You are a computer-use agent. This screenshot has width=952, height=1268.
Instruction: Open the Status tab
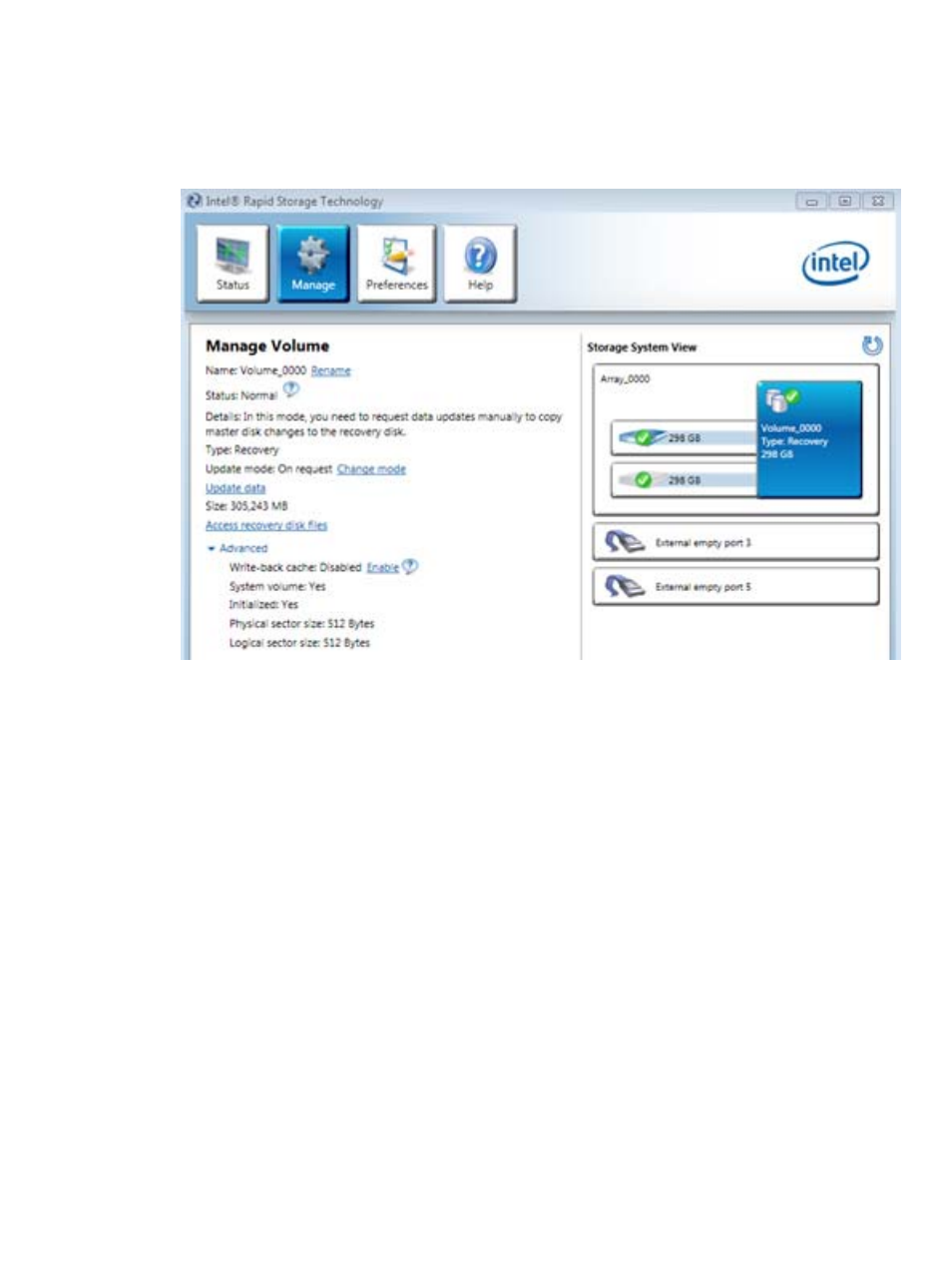pos(233,264)
